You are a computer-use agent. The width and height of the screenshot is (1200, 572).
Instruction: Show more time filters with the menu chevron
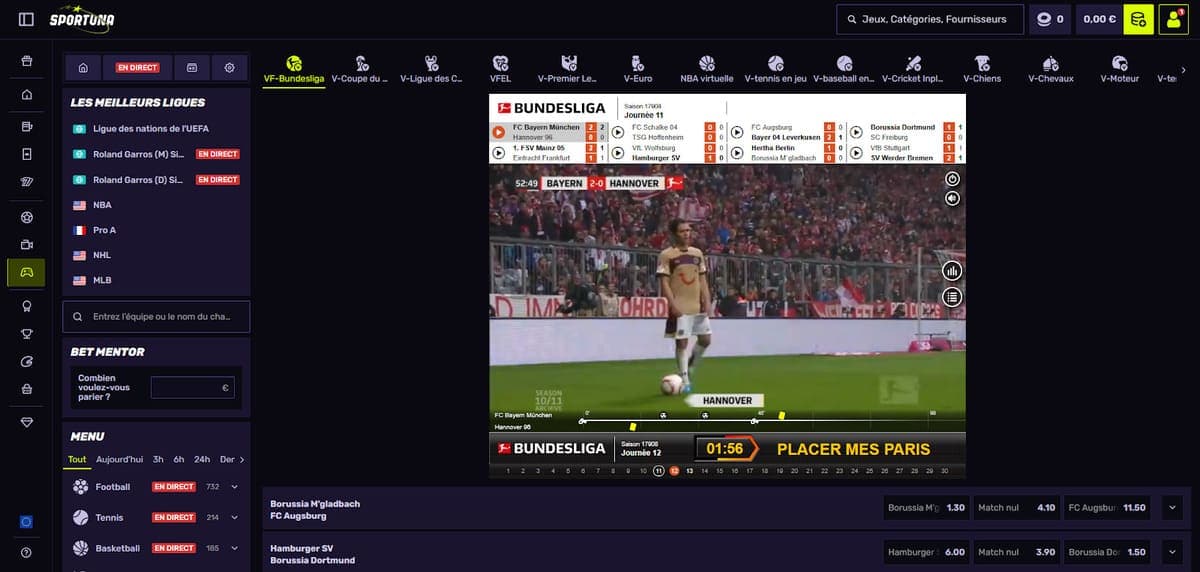tap(241, 460)
